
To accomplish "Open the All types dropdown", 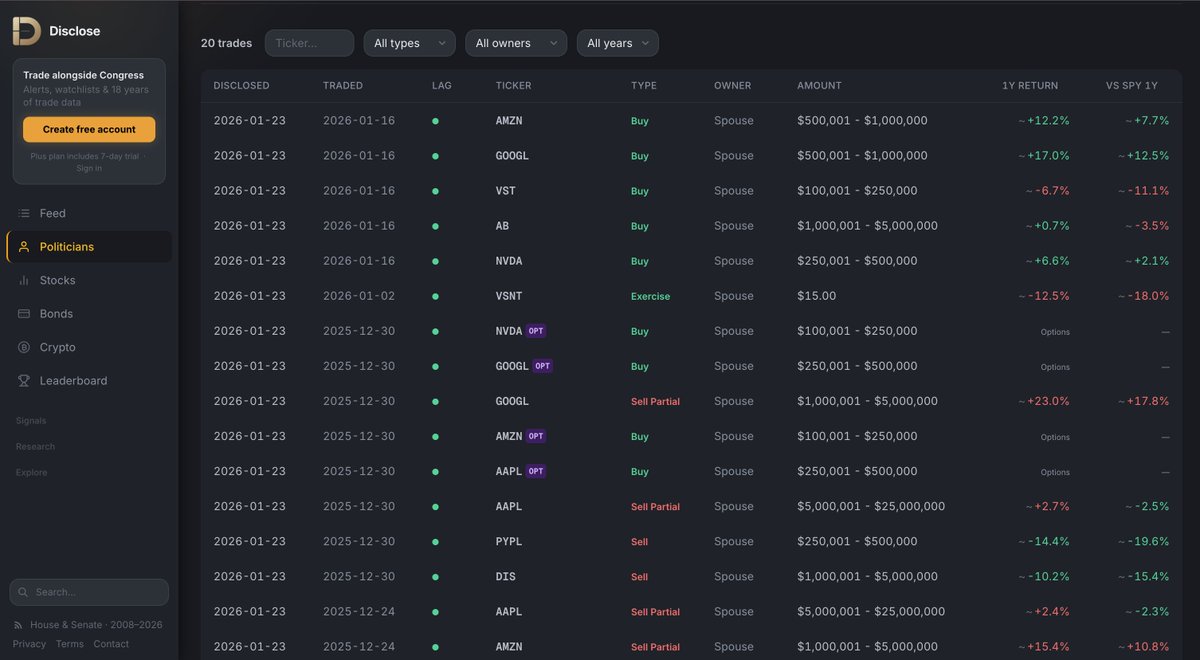I will pos(410,43).
